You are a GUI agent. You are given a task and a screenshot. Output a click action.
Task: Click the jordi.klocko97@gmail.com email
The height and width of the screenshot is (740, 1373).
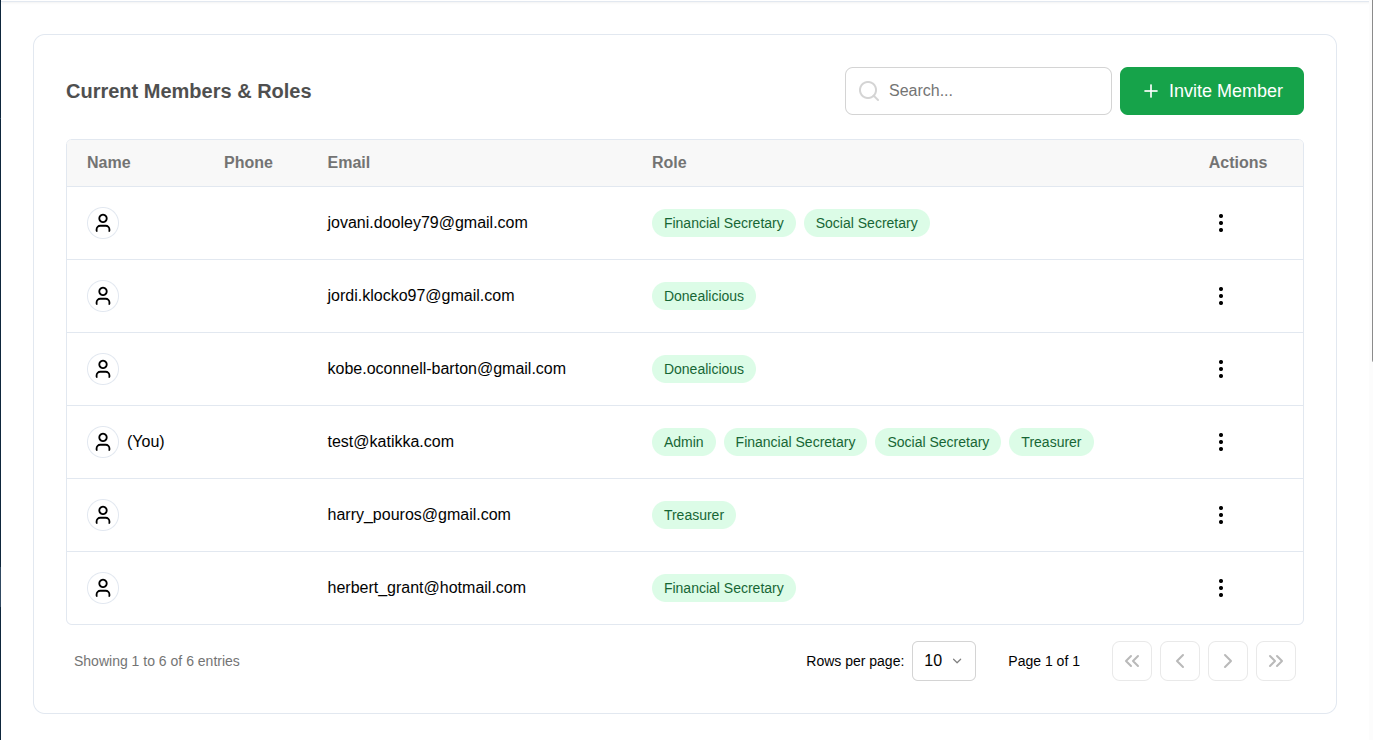pyautogui.click(x=421, y=296)
